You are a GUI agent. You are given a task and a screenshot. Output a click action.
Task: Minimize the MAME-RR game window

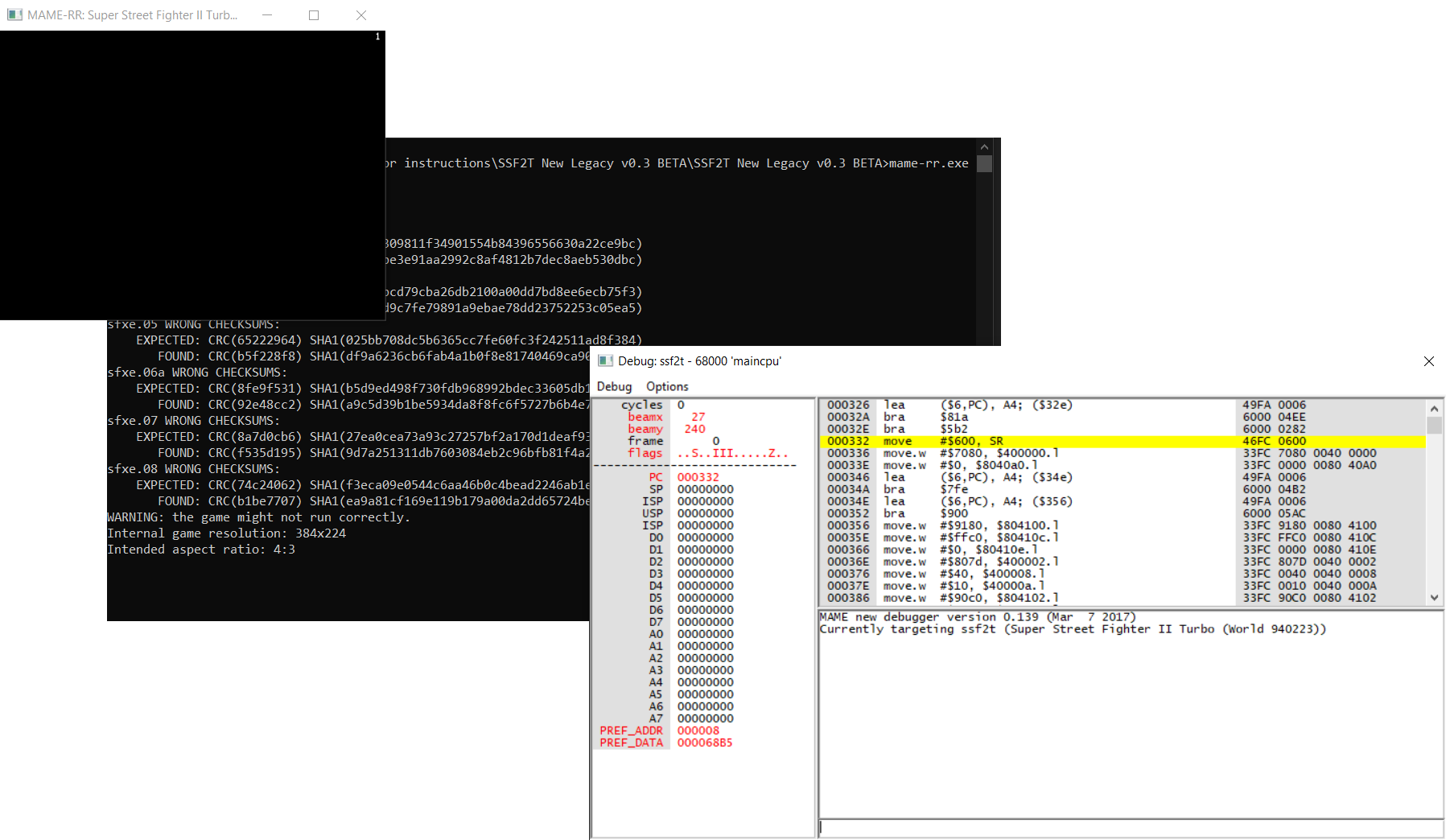coord(267,14)
